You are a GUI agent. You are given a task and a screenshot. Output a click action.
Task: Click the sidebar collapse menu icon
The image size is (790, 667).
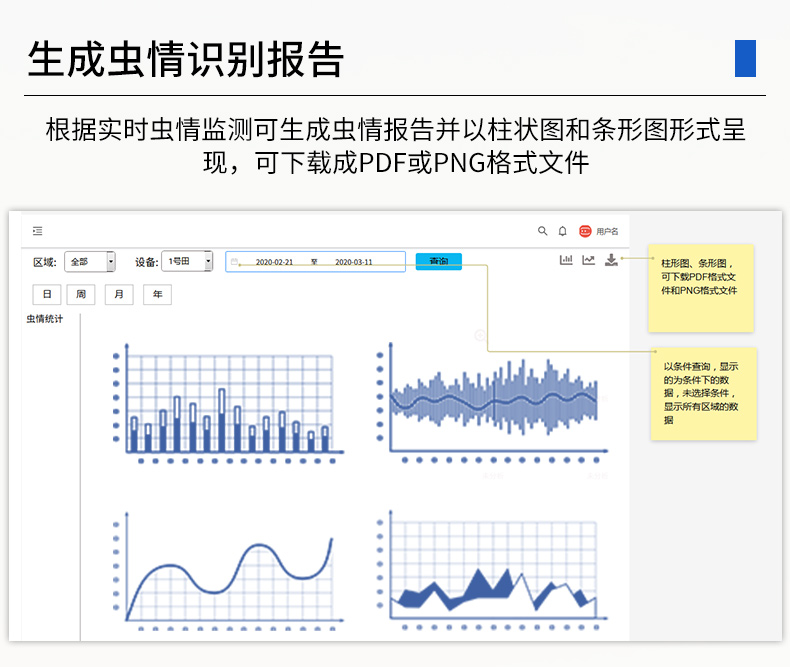37,231
